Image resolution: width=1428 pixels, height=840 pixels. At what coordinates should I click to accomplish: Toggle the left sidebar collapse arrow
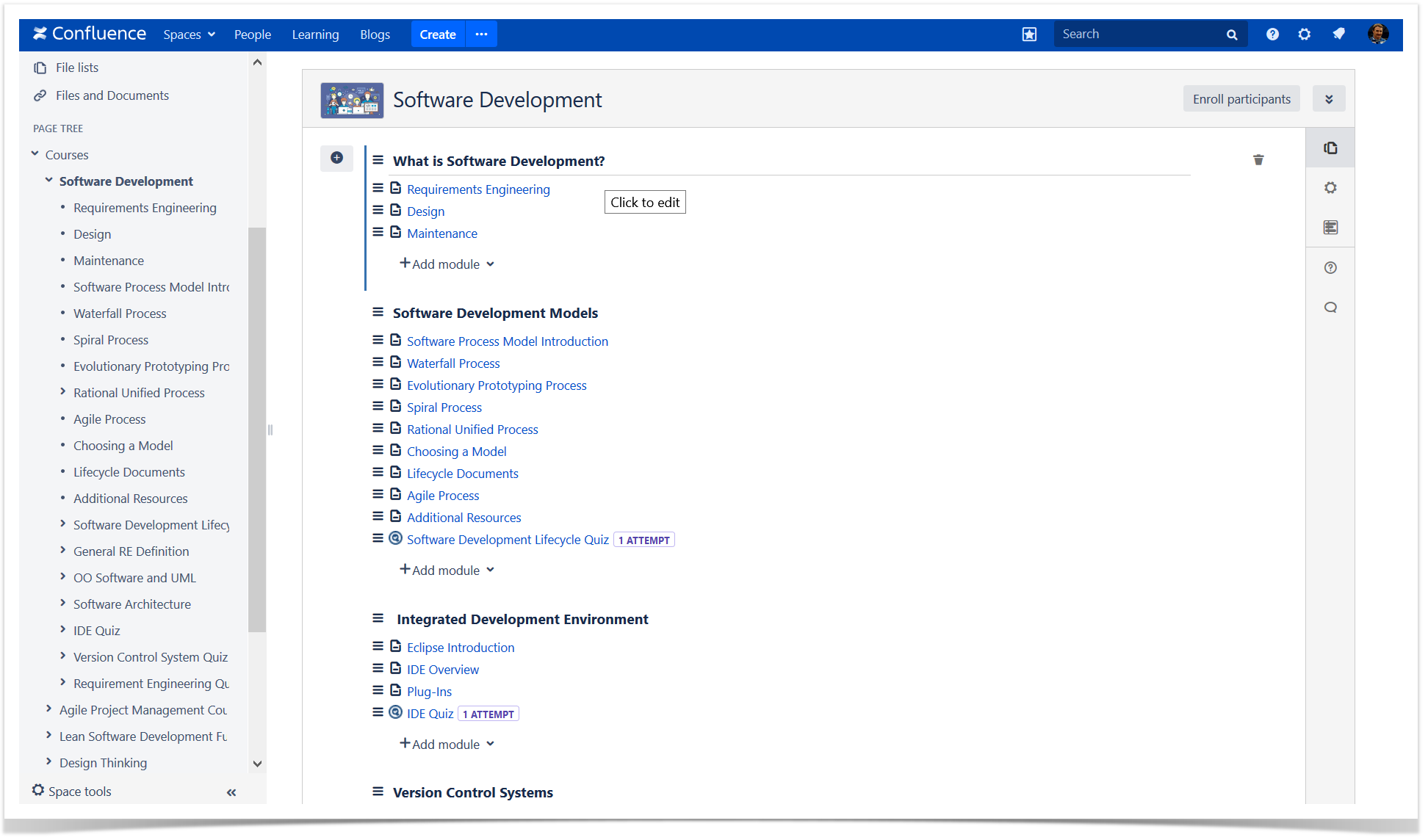[231, 790]
